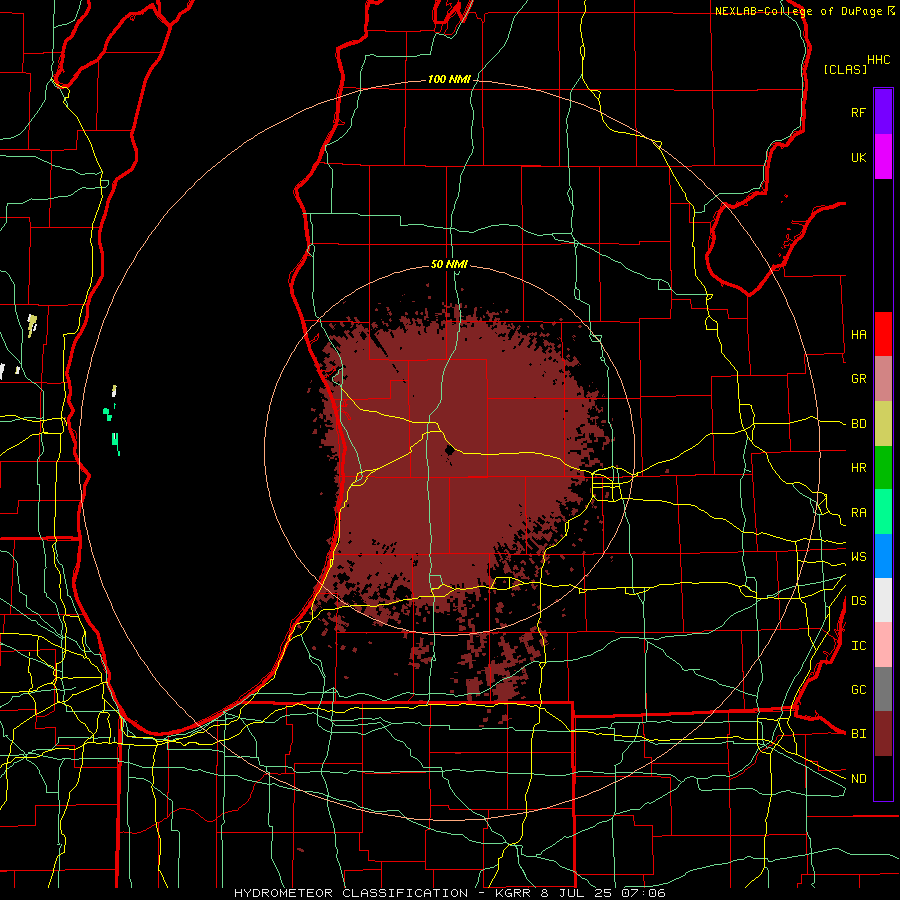Click the "RA" legend label
The width and height of the screenshot is (900, 900).
coord(858,513)
